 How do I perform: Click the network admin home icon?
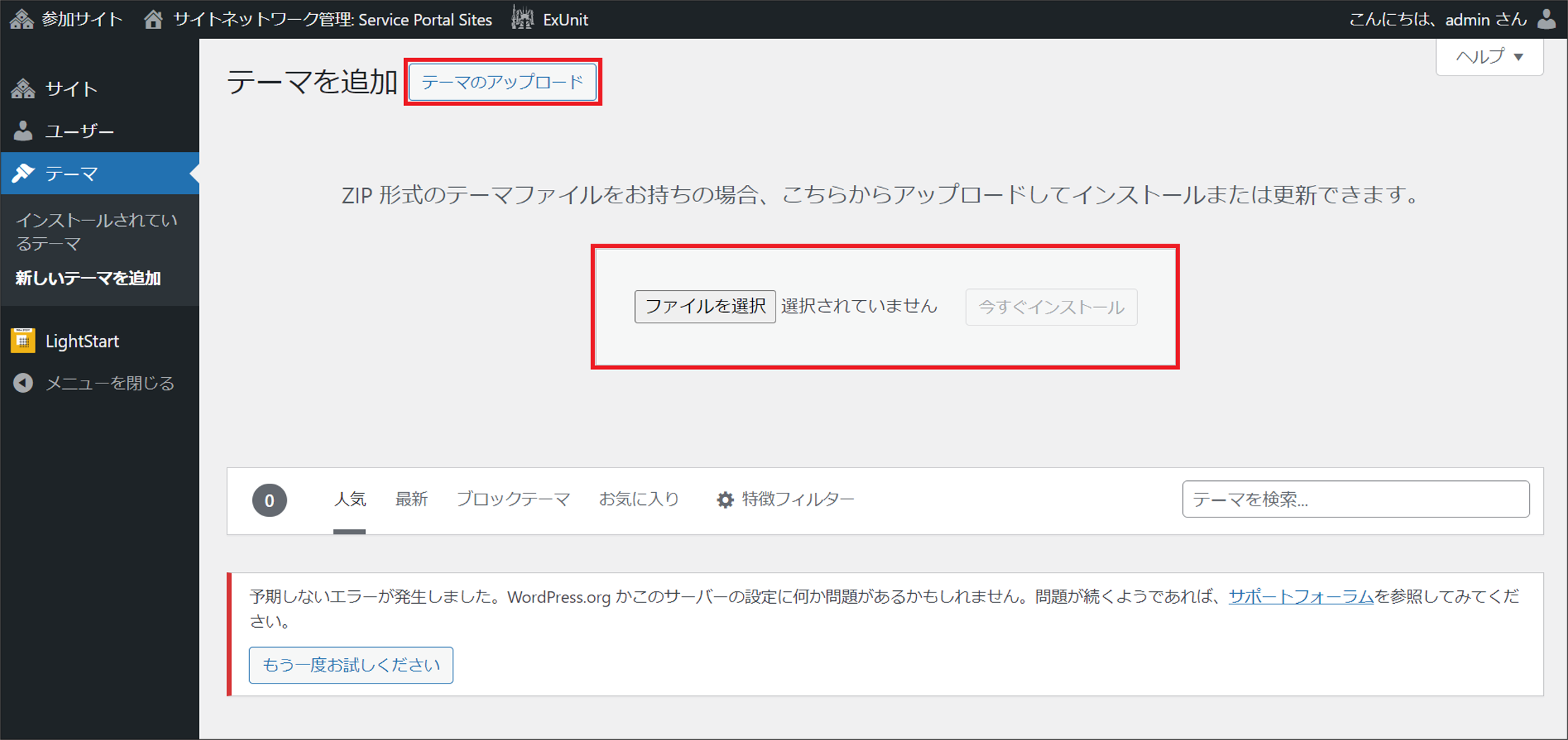153,19
